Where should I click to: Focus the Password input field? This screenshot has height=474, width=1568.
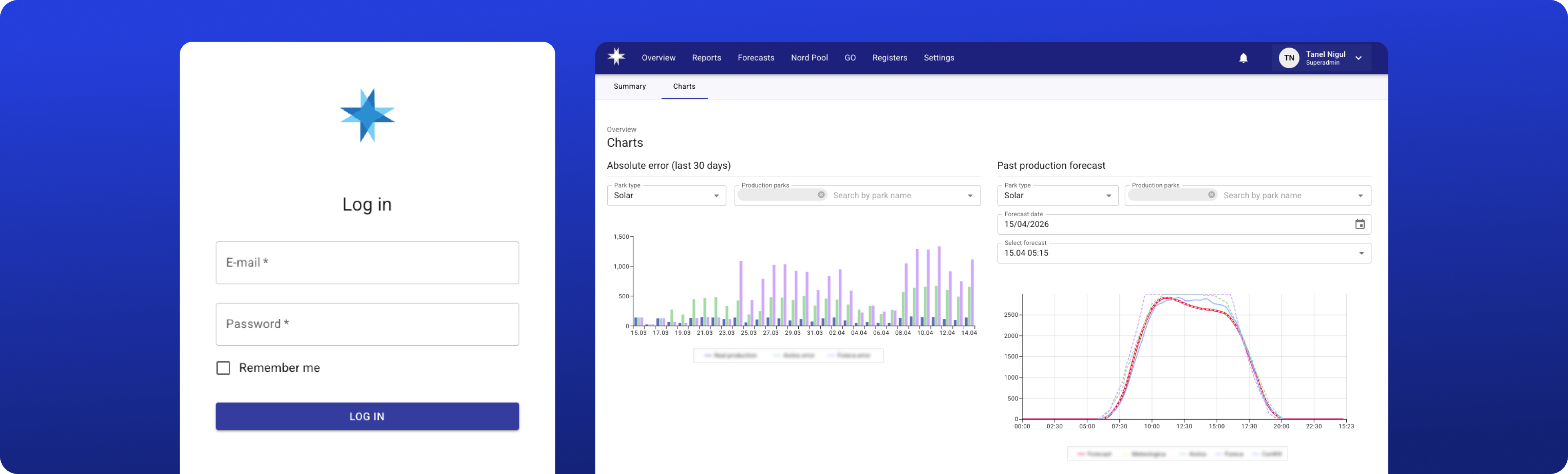[x=367, y=324]
